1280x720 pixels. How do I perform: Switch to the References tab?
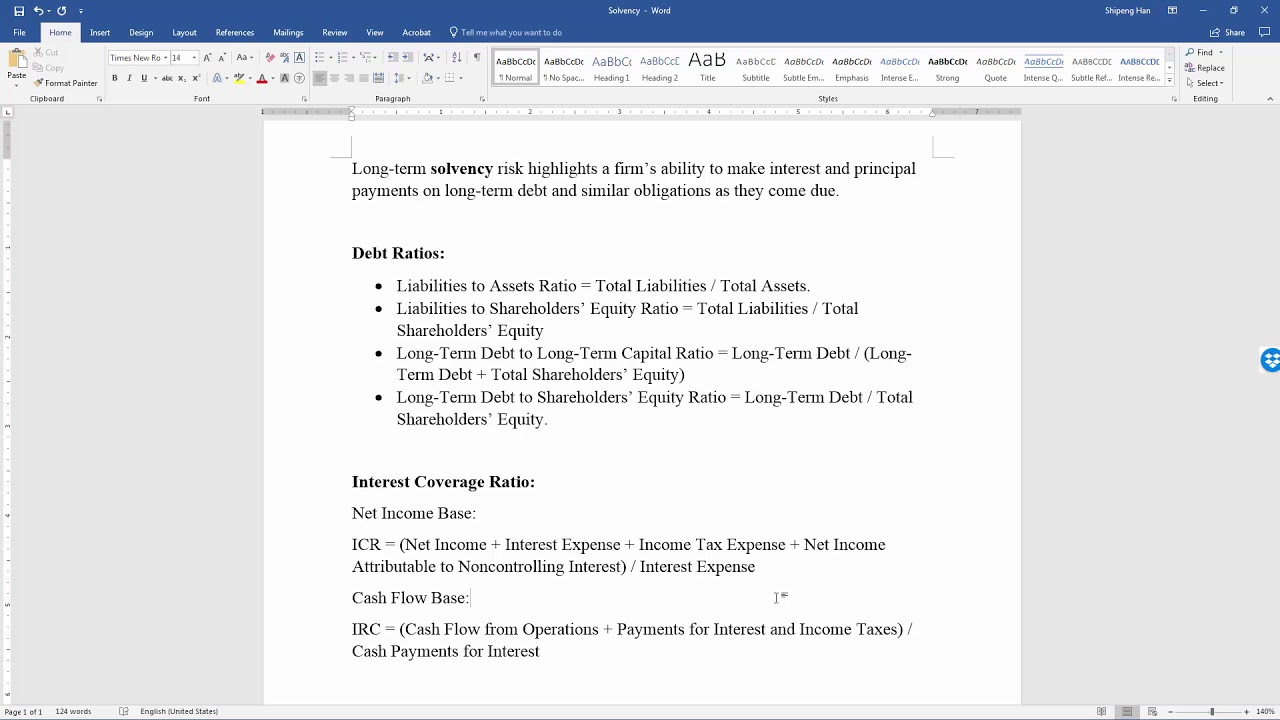(235, 32)
